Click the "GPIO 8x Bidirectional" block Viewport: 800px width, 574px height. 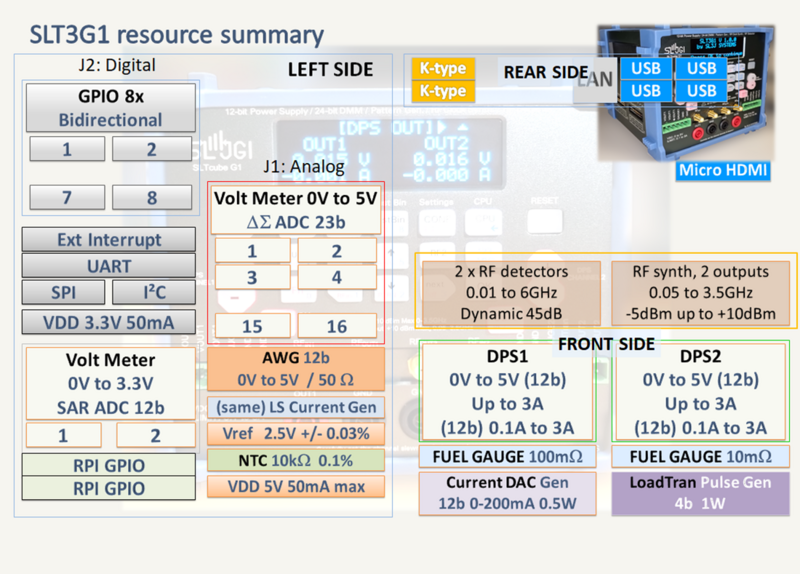point(111,108)
